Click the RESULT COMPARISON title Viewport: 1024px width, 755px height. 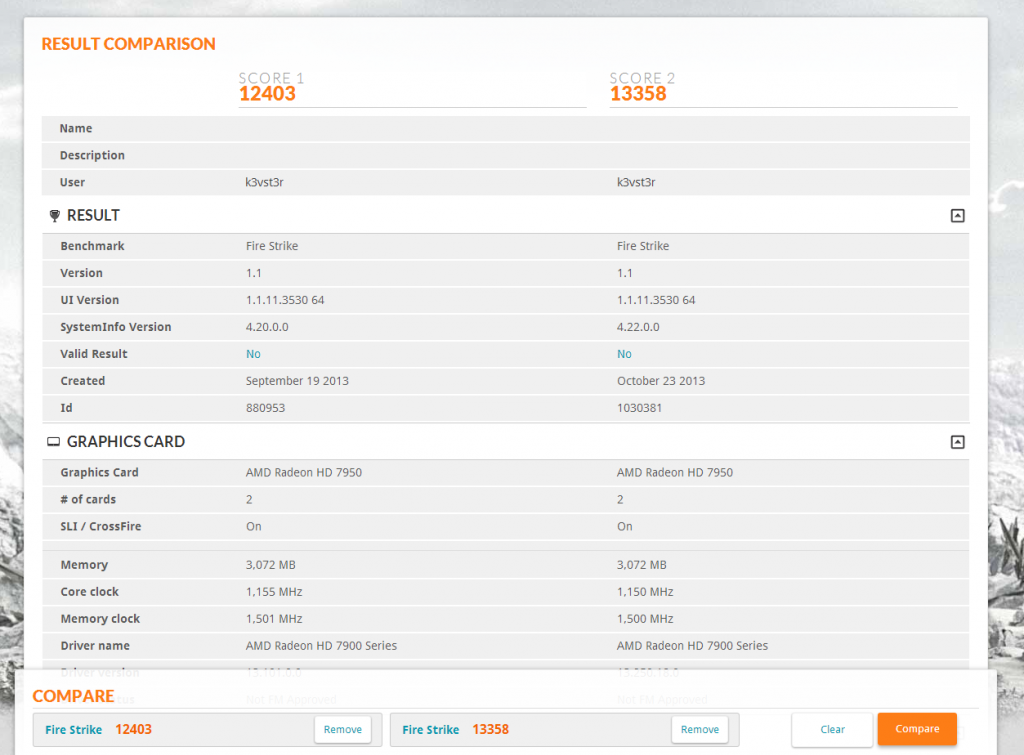[x=129, y=44]
